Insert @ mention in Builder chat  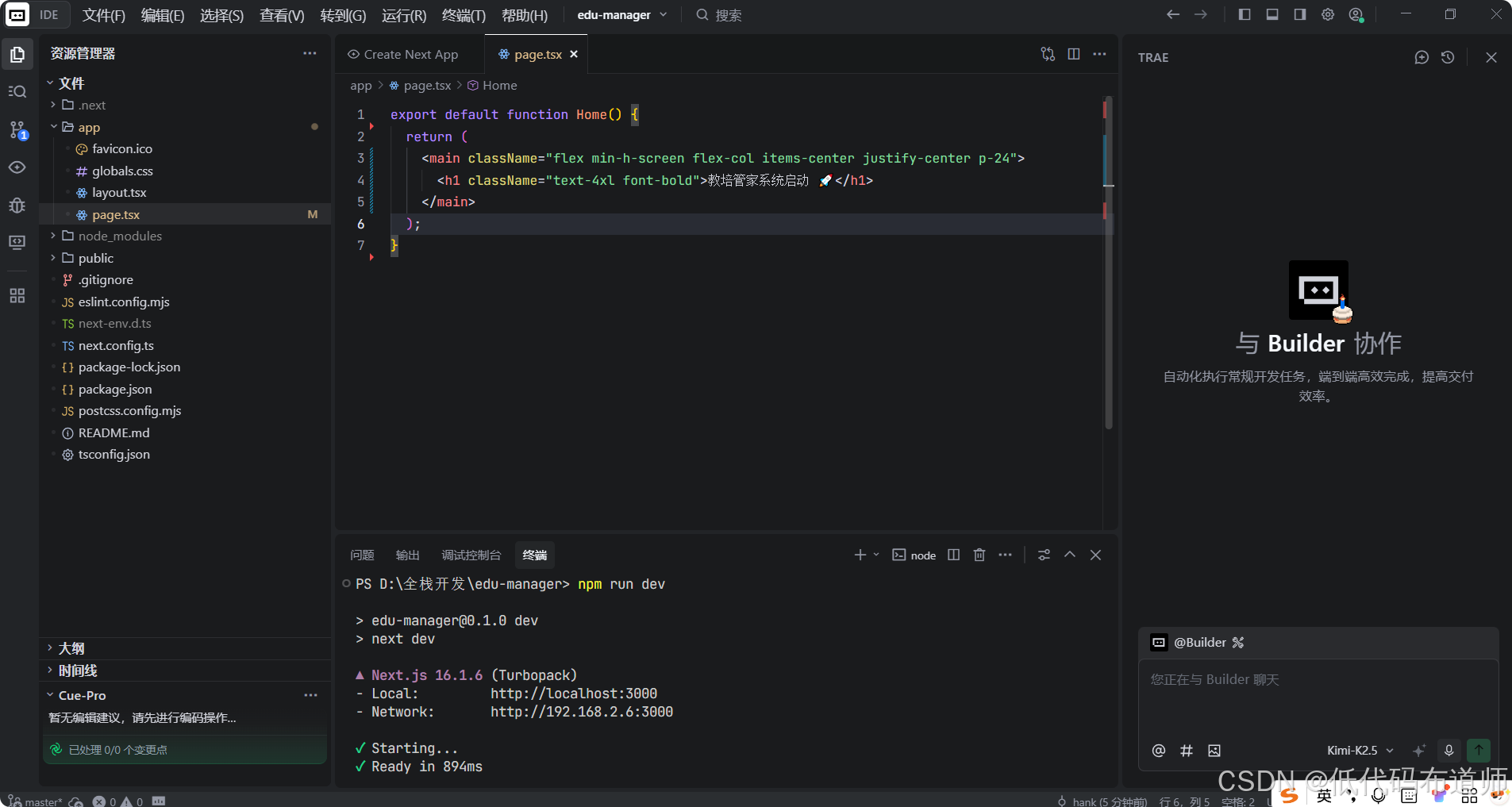pos(1159,751)
